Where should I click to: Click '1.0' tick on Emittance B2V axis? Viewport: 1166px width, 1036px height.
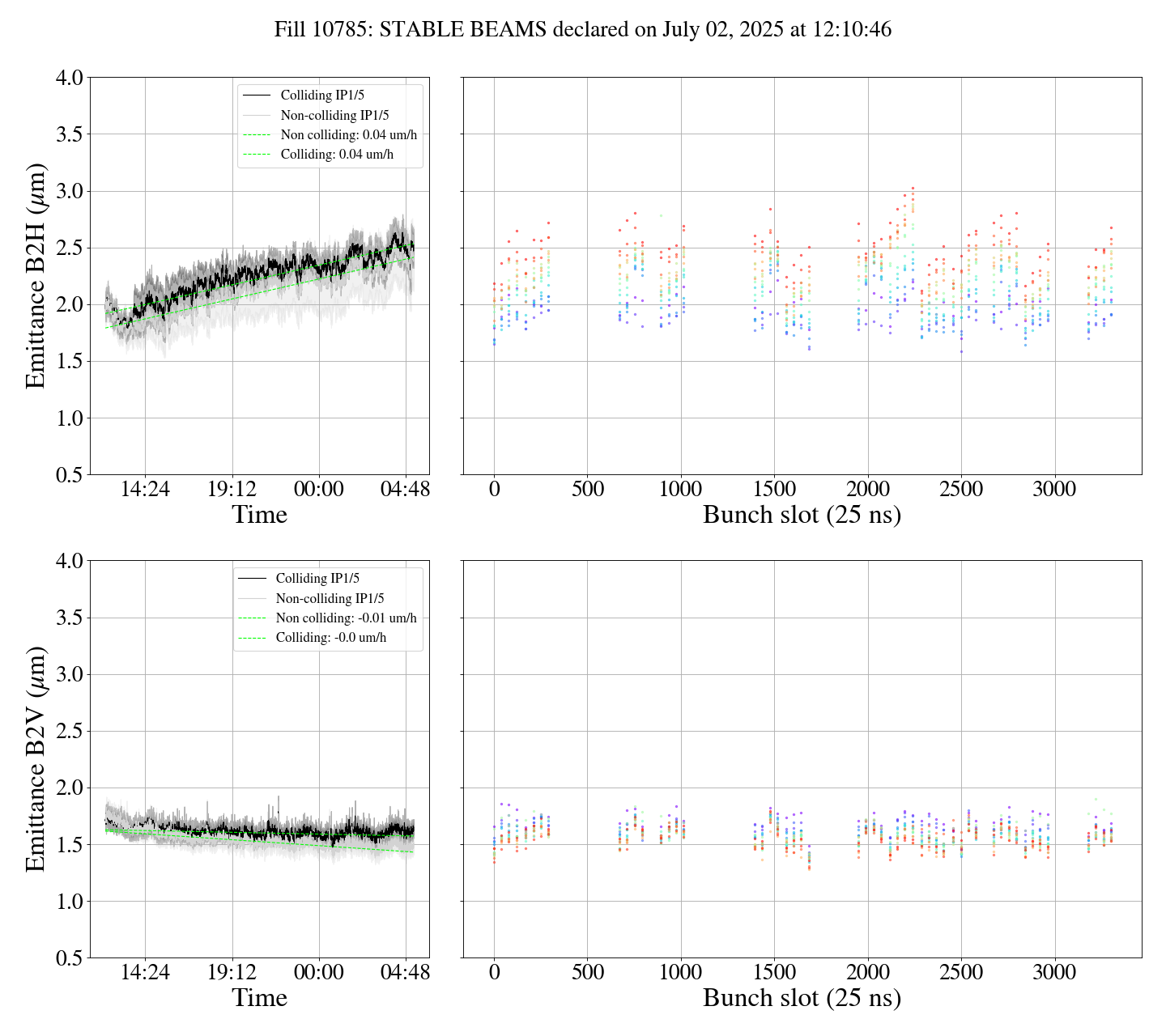tap(69, 902)
